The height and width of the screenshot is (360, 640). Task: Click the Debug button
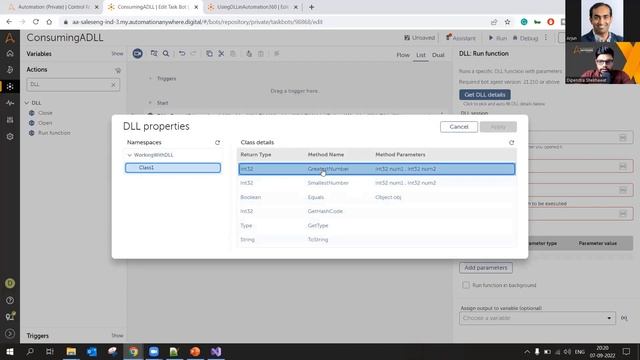pyautogui.click(x=525, y=38)
